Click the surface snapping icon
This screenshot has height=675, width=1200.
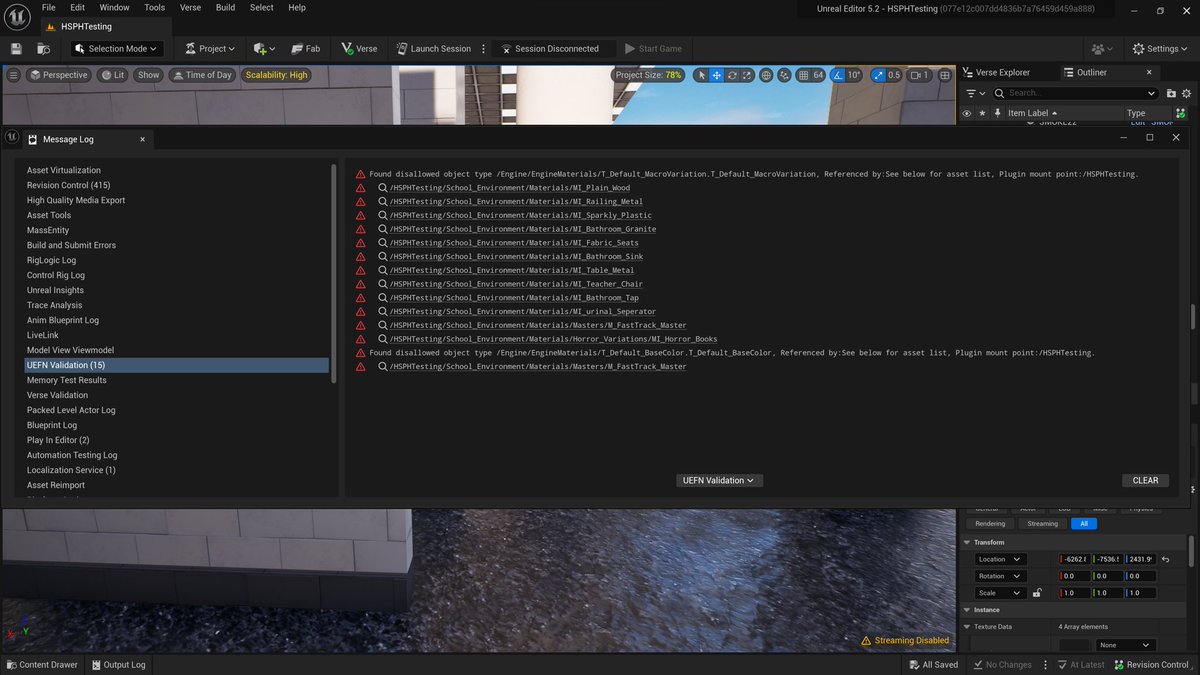click(x=785, y=75)
